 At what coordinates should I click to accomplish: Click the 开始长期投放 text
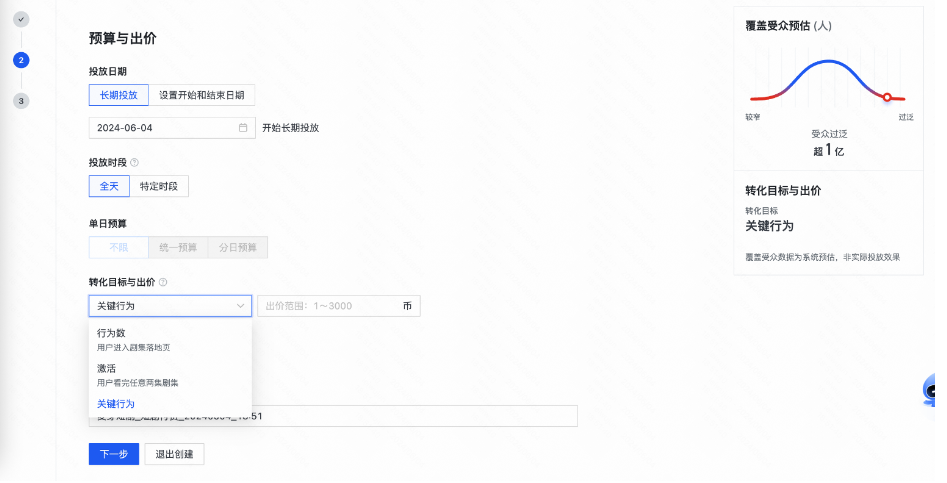[291, 128]
